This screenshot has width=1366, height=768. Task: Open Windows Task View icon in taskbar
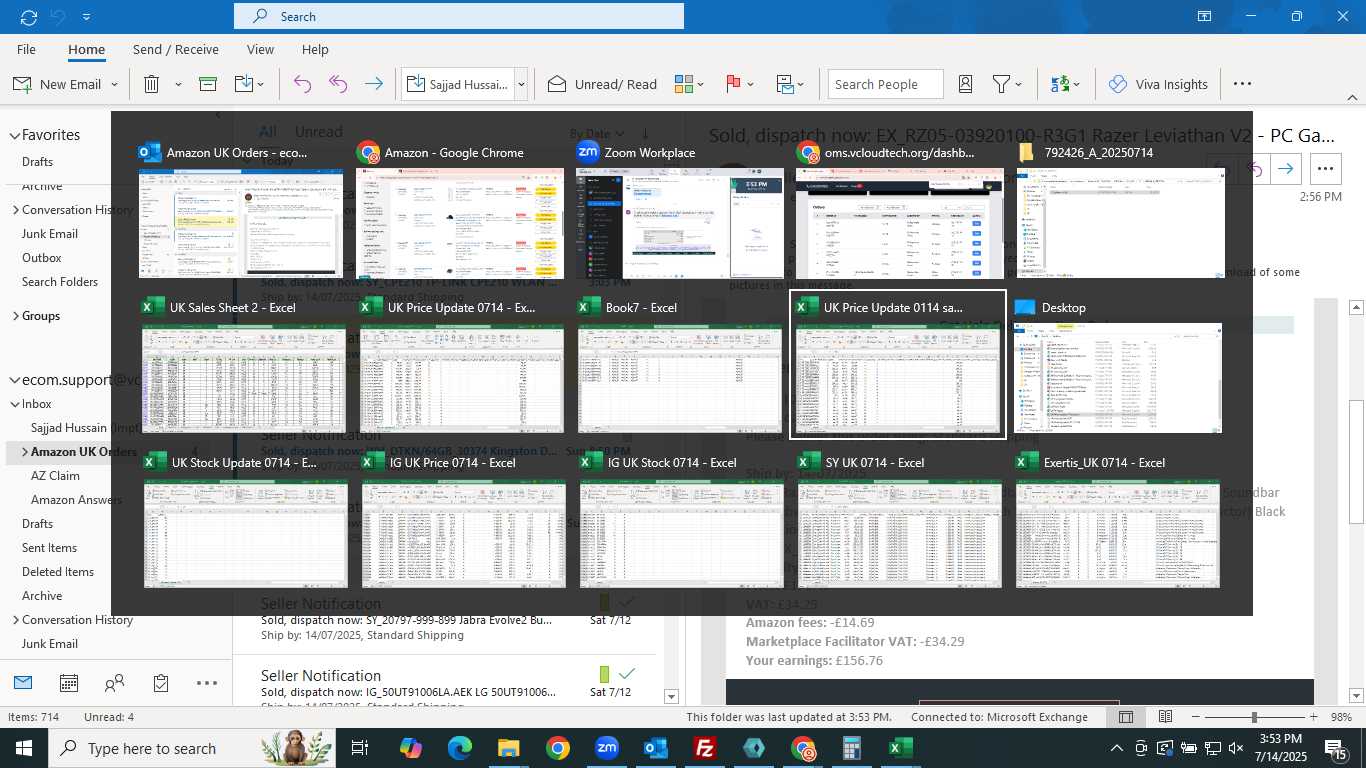[360, 748]
